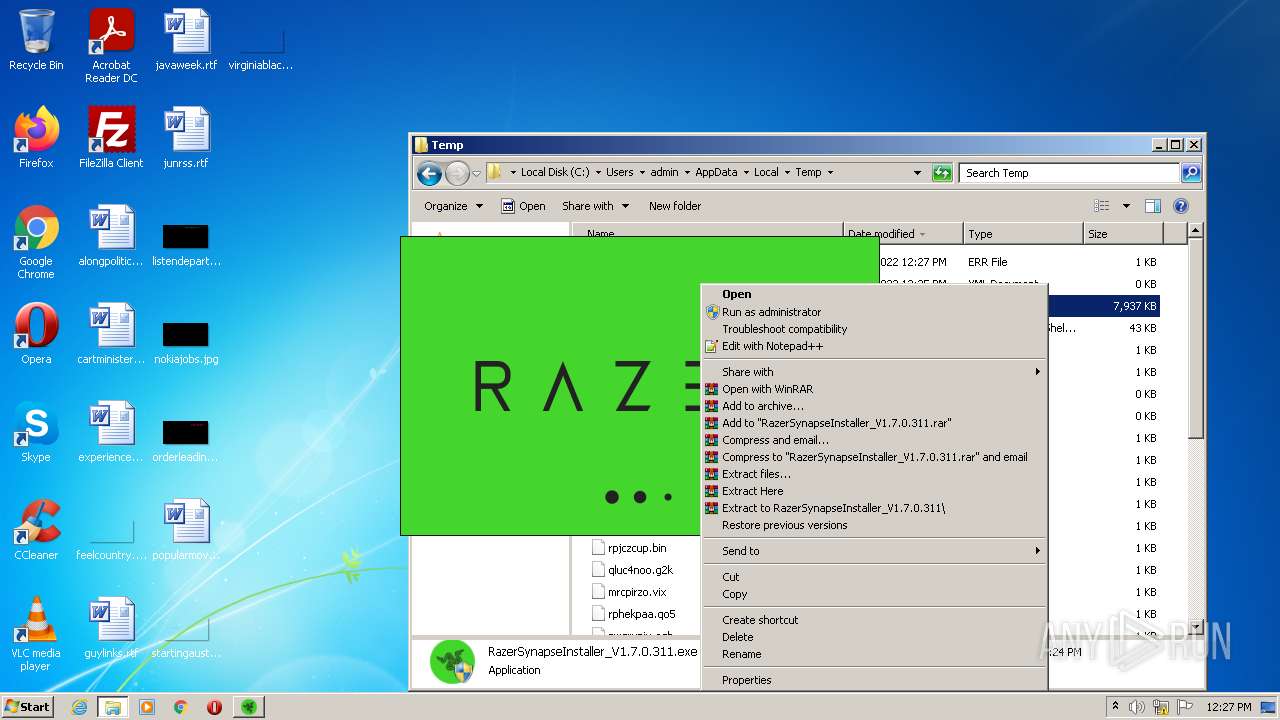Select Rename in context menu
This screenshot has width=1280, height=720.
(875, 654)
